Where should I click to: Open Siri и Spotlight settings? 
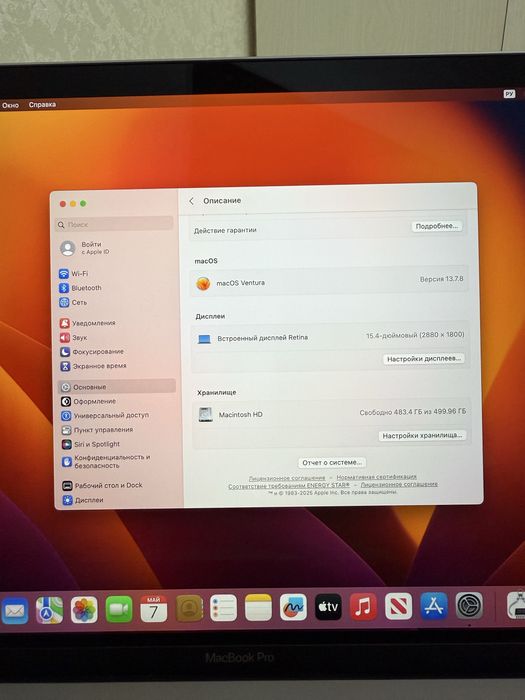click(x=91, y=444)
